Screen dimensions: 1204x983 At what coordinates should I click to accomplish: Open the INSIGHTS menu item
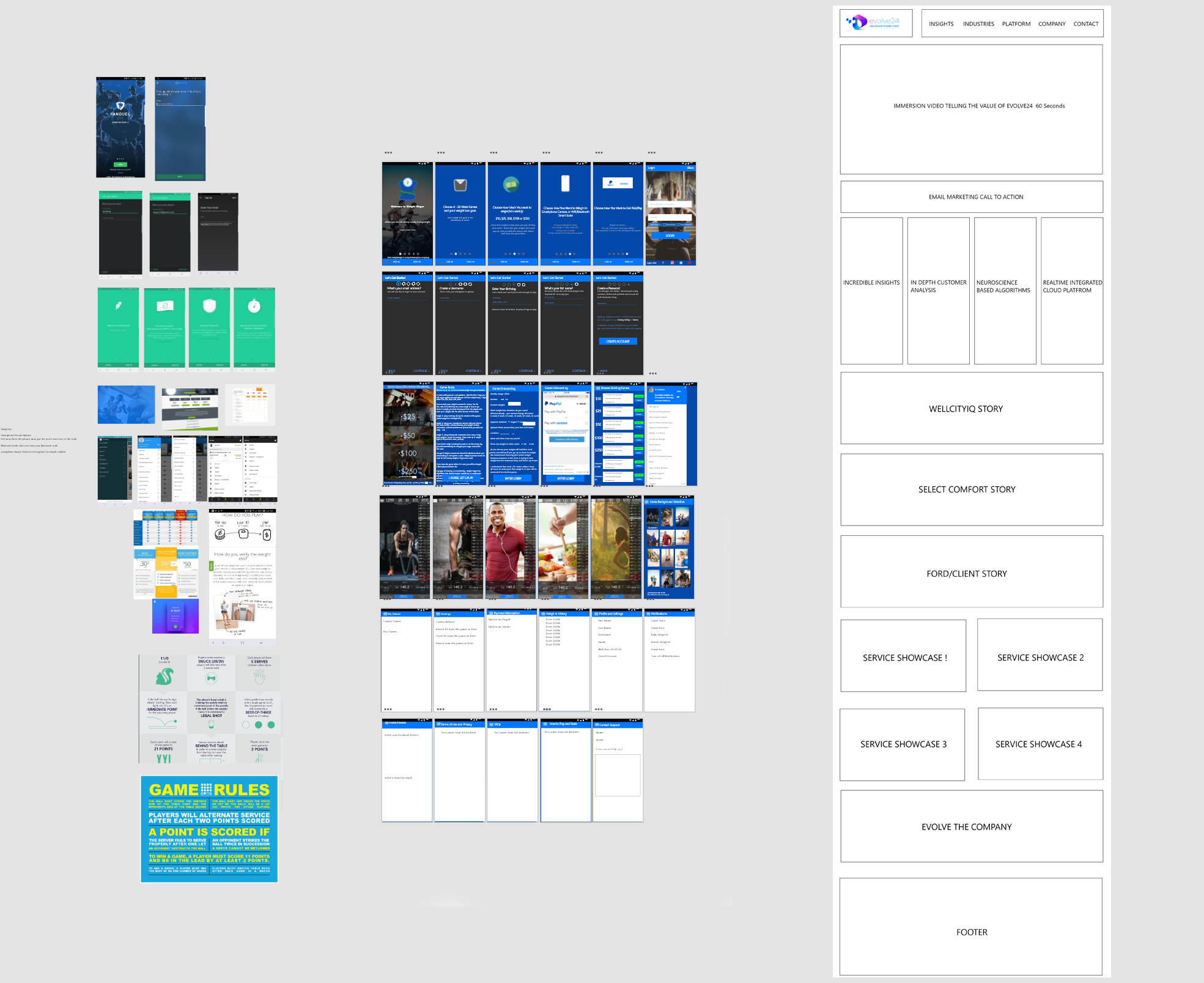pos(941,24)
